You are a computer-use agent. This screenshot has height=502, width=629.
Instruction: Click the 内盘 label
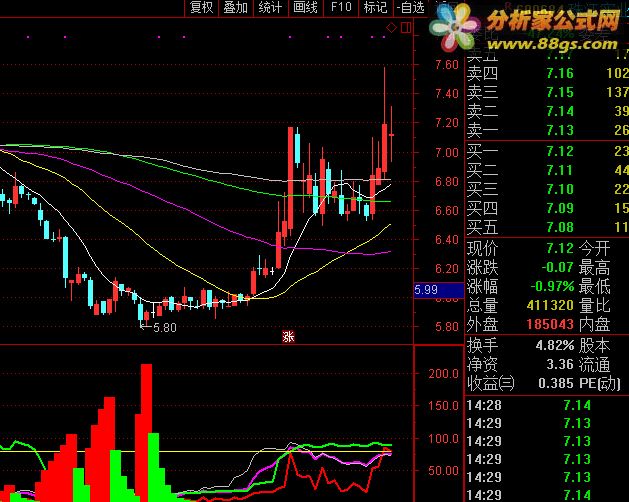coord(595,324)
